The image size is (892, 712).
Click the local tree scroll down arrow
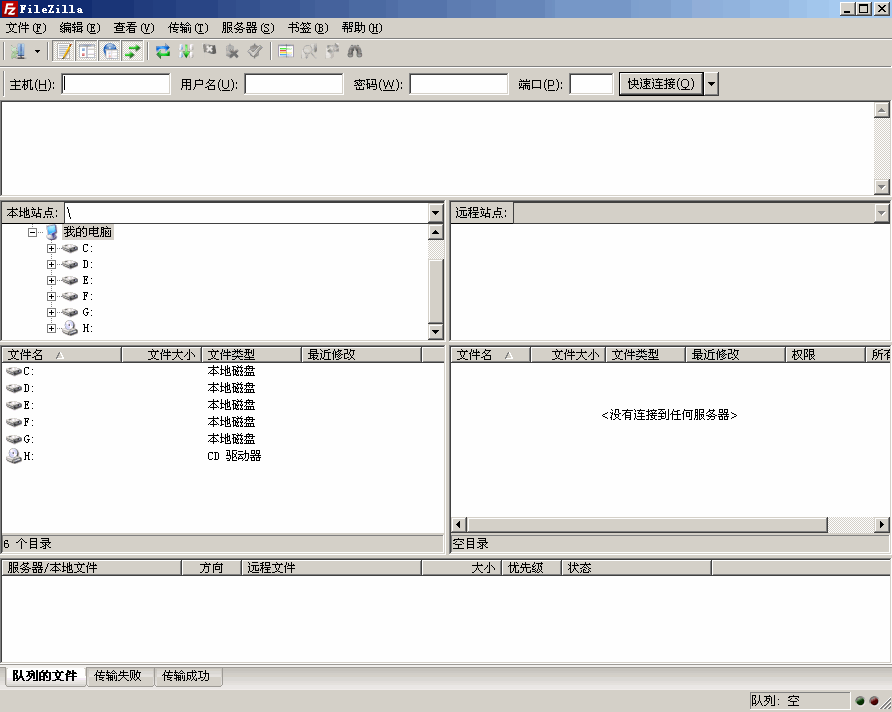click(x=435, y=332)
